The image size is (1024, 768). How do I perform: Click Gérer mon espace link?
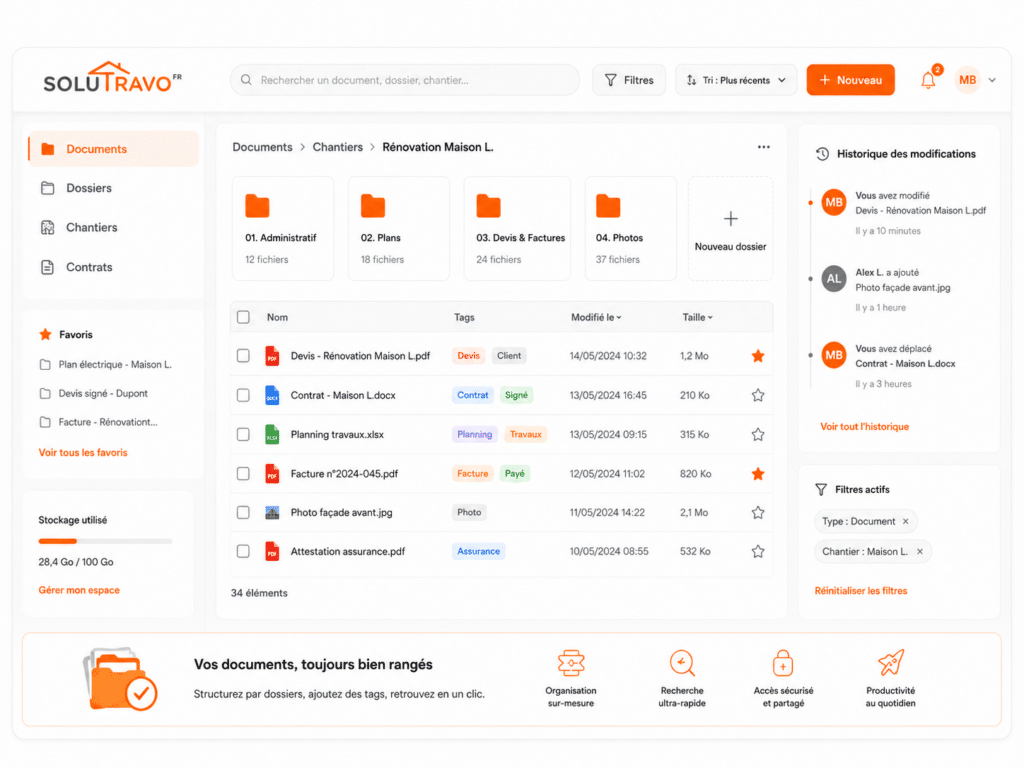pyautogui.click(x=79, y=590)
